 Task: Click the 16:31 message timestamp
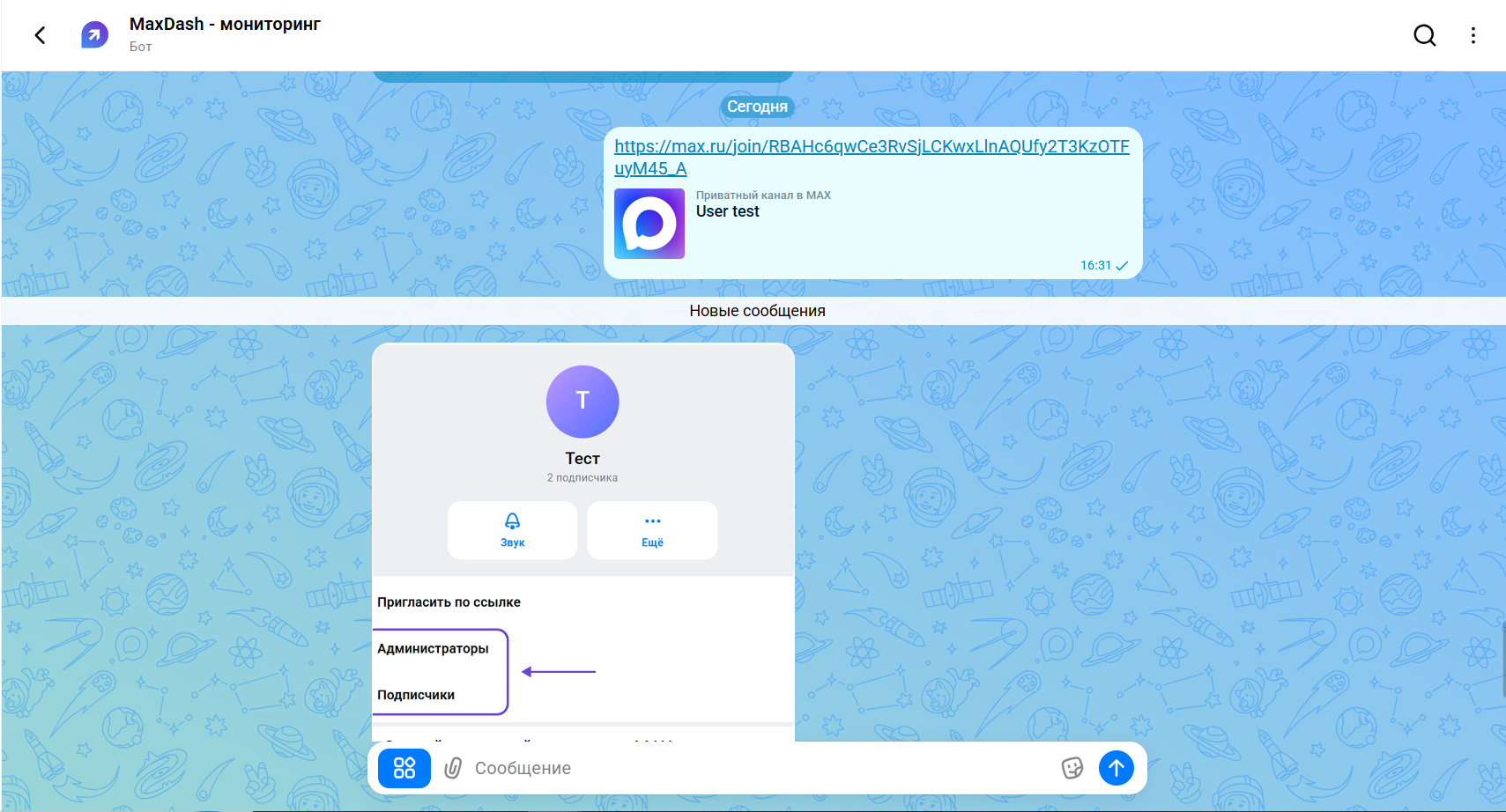(x=1095, y=265)
